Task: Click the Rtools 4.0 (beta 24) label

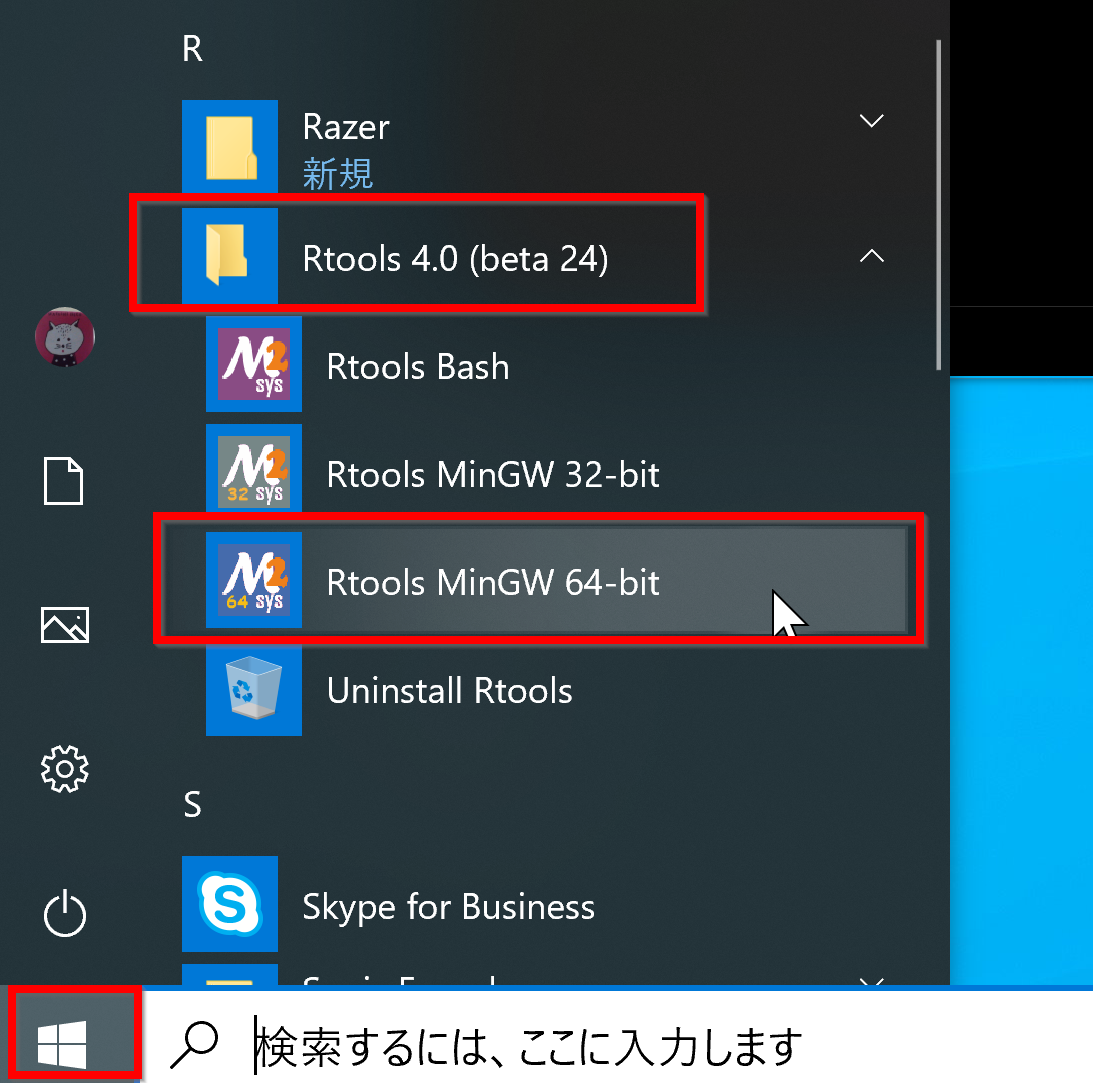Action: click(455, 259)
